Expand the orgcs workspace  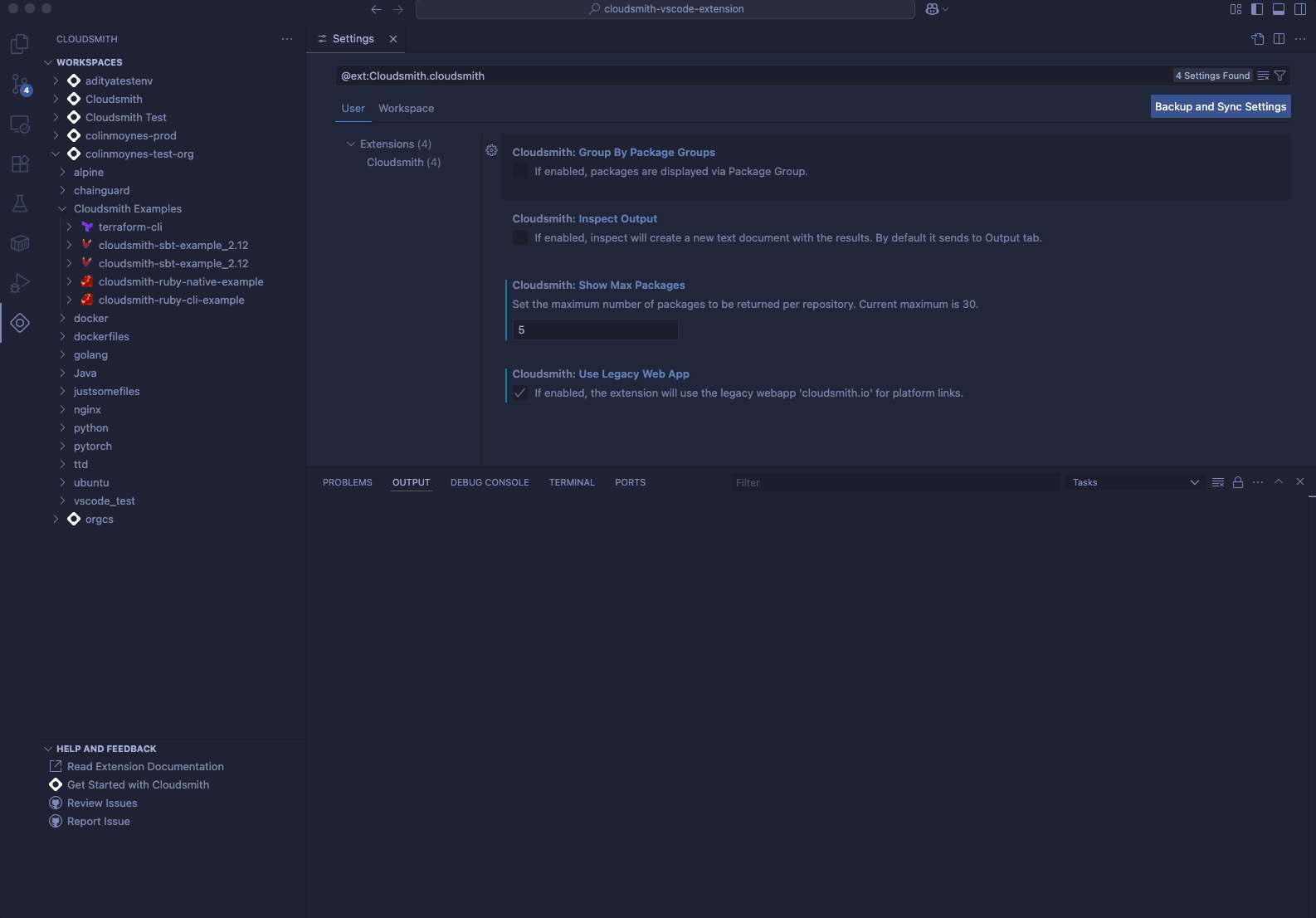click(56, 519)
